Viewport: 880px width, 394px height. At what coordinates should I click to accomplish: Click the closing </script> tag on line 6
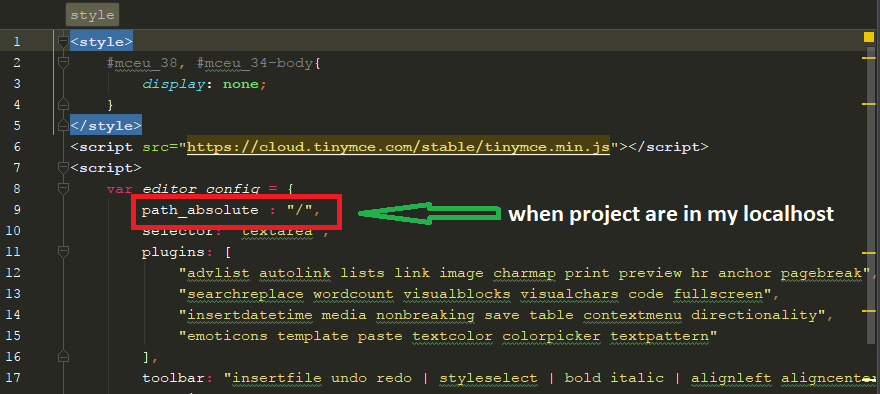[x=668, y=147]
